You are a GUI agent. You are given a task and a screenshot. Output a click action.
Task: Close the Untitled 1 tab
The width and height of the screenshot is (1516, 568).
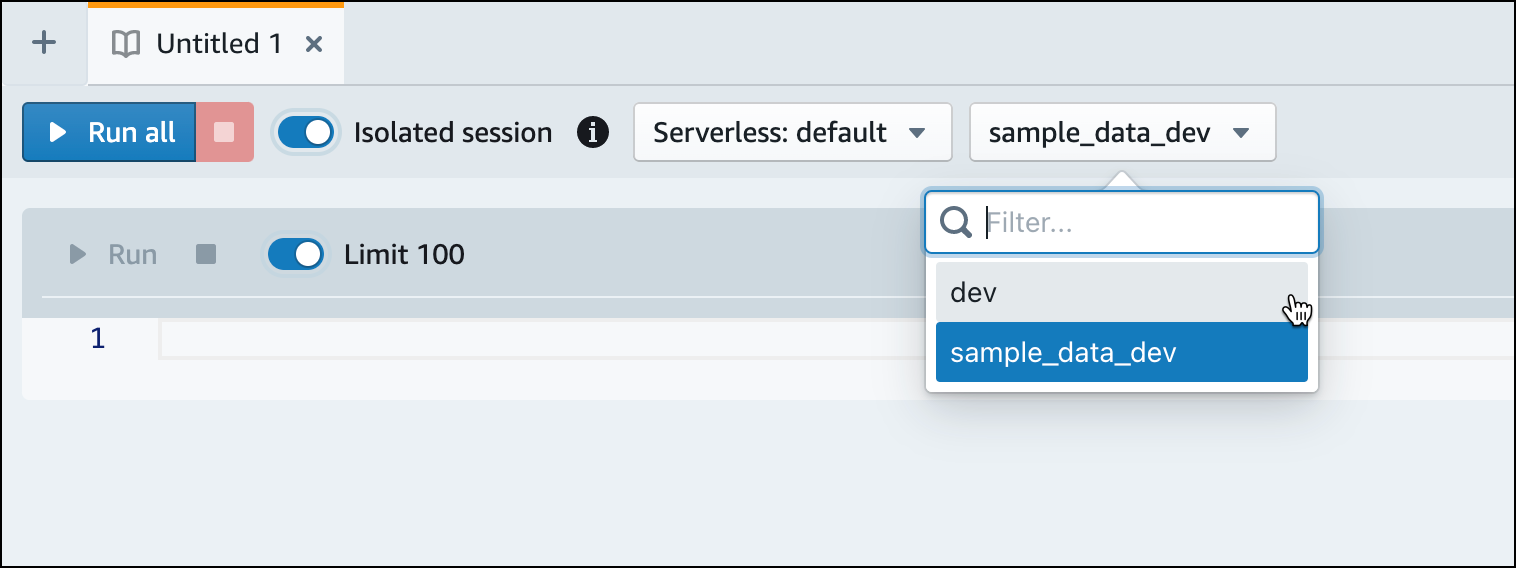pos(313,44)
